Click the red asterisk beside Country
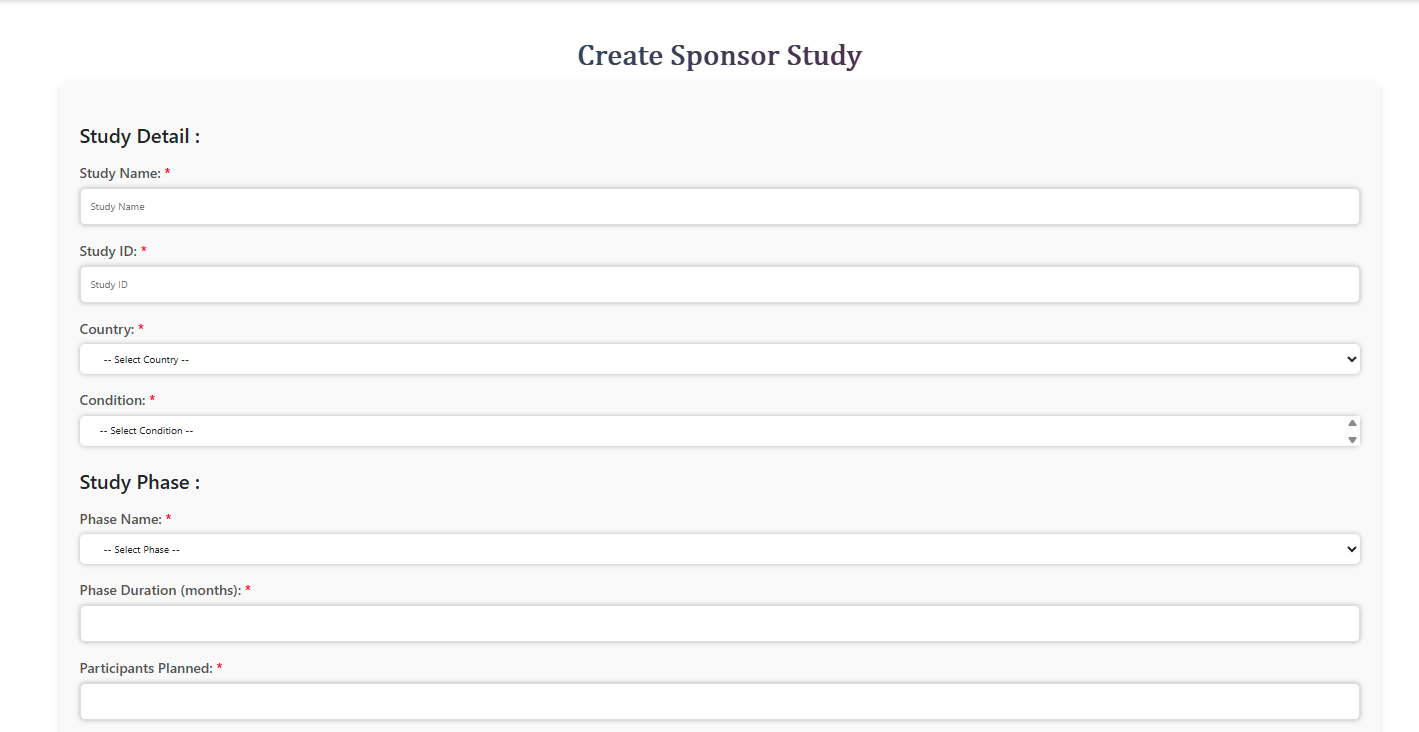 [x=140, y=328]
